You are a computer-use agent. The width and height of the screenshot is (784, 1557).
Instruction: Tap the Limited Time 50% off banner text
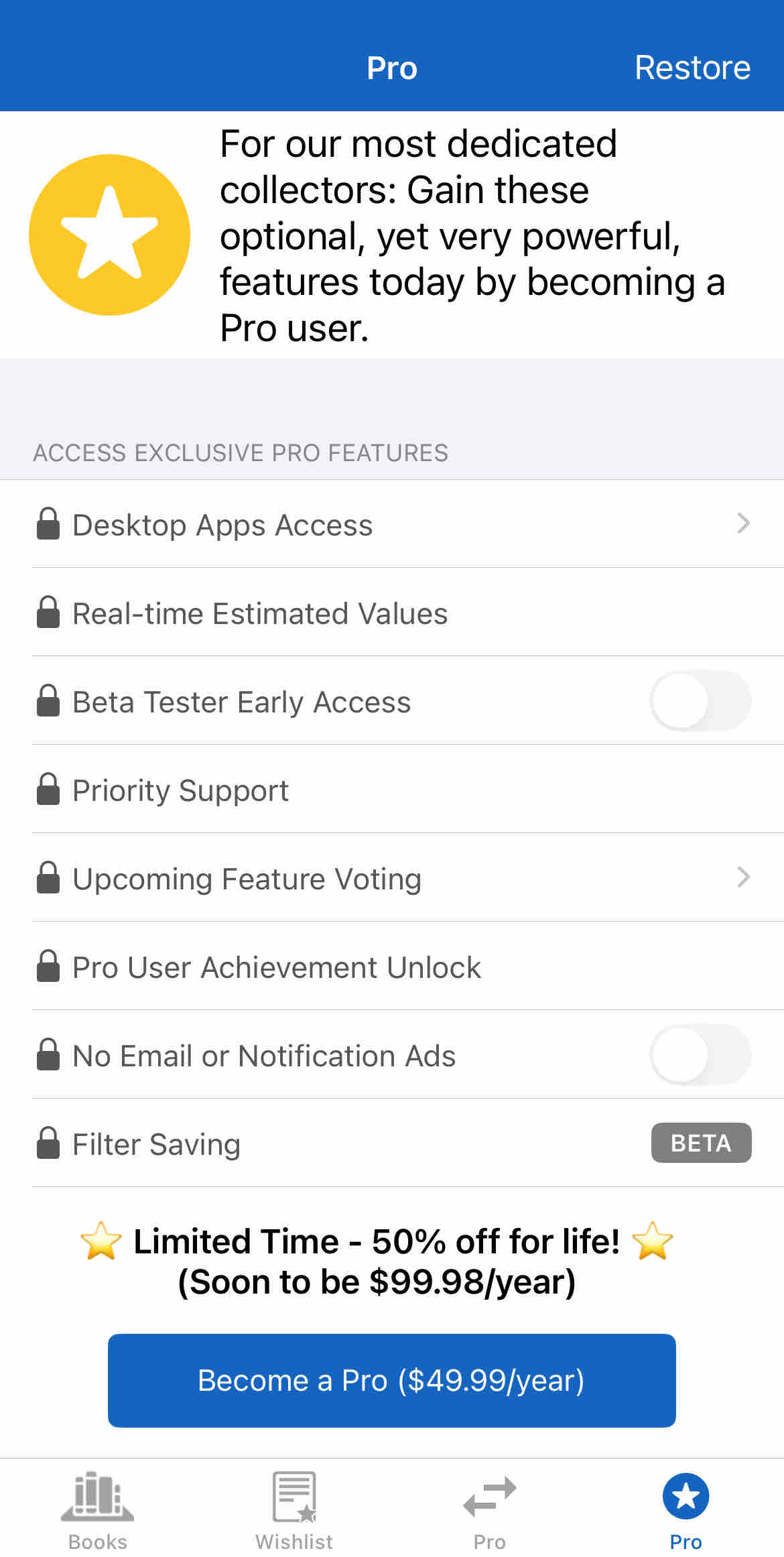point(377,1261)
